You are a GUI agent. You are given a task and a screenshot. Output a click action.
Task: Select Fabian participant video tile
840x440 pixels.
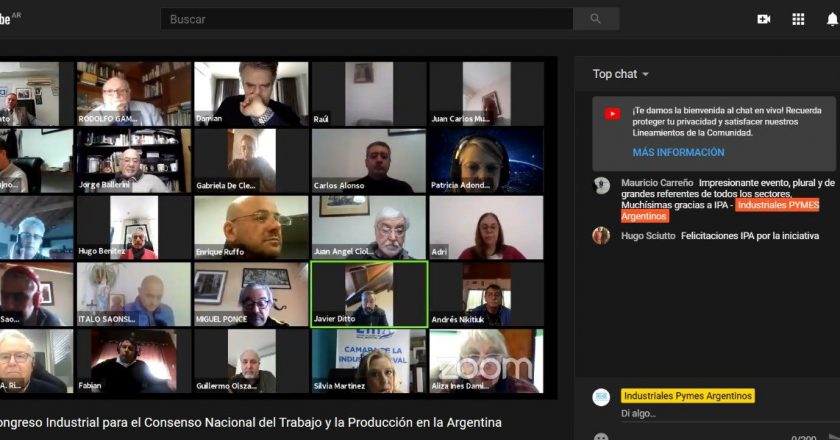[x=134, y=361]
